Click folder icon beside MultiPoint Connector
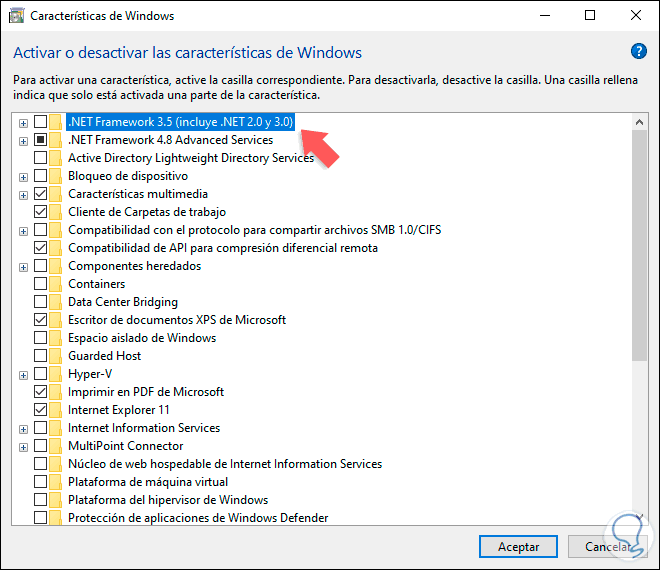 click(x=55, y=446)
